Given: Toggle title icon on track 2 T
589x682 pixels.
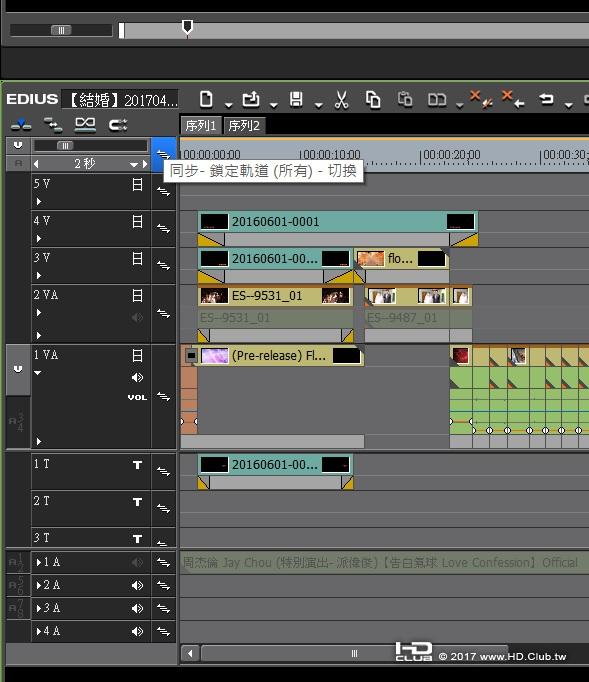Looking at the screenshot, I should 137,502.
